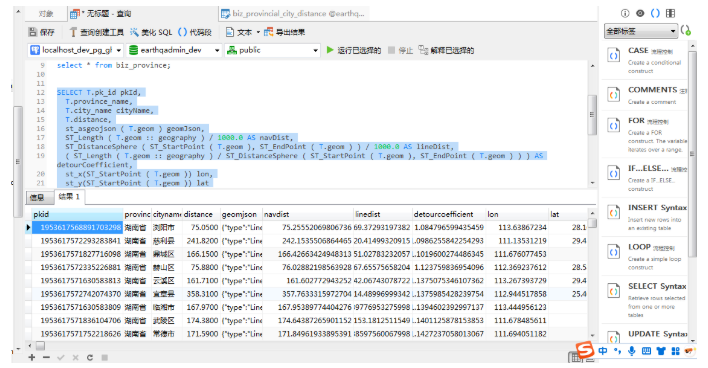Click the Sogou S input method icon
The image size is (708, 368).
(x=585, y=350)
